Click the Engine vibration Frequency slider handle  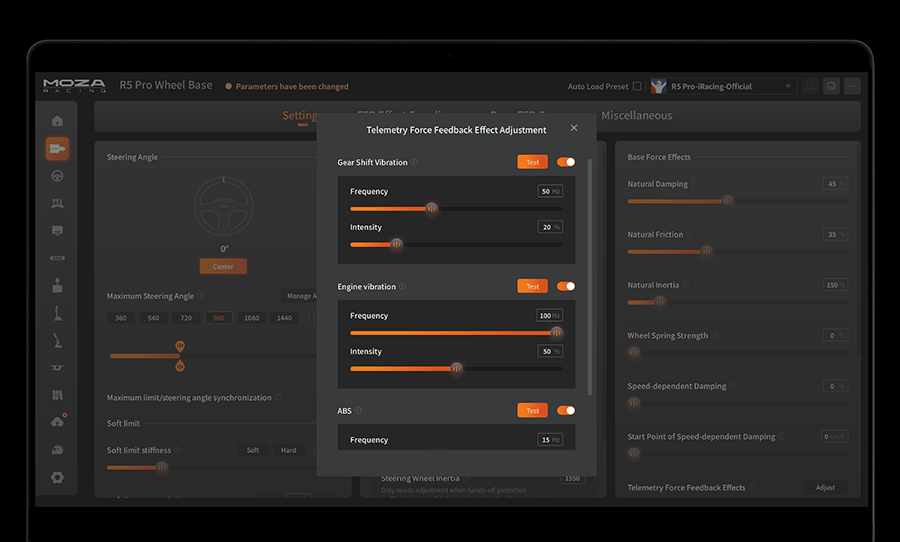point(556,332)
